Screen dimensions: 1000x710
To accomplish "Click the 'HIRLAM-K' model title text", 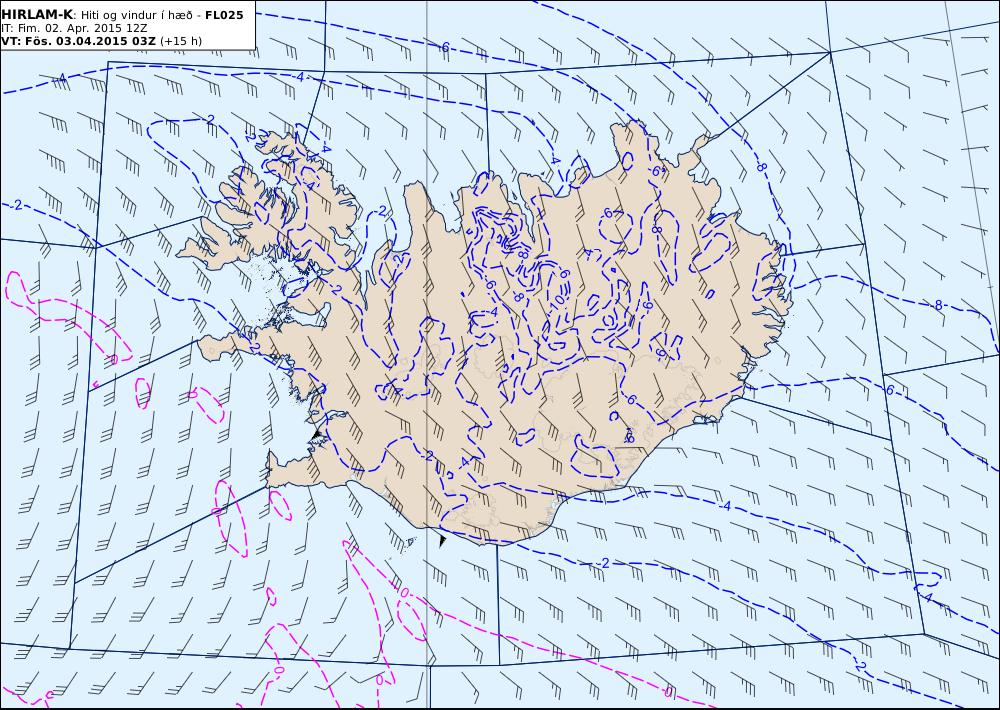I will coord(37,14).
